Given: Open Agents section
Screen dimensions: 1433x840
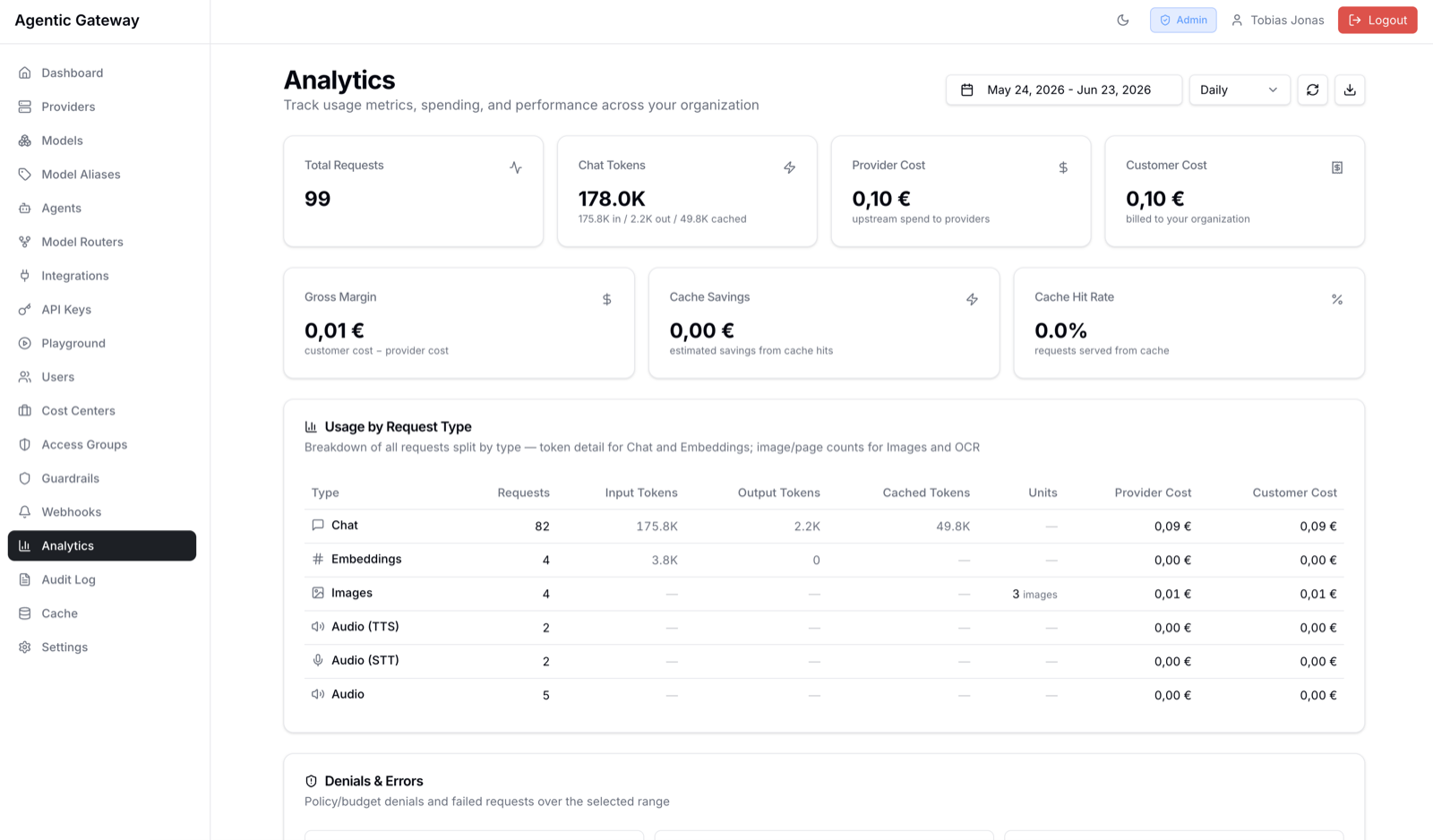Looking at the screenshot, I should (102, 208).
